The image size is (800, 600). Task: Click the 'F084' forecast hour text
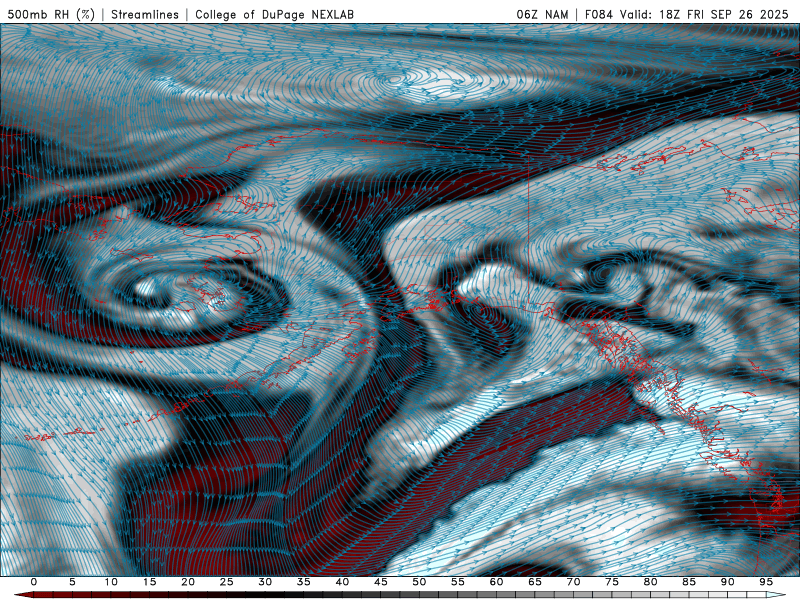coord(598,14)
